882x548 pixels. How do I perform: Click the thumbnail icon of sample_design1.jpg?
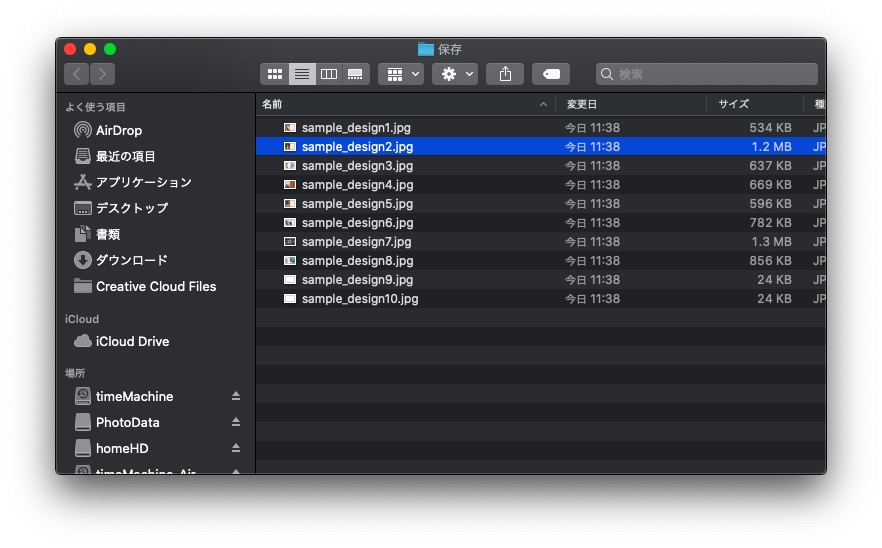(x=290, y=128)
